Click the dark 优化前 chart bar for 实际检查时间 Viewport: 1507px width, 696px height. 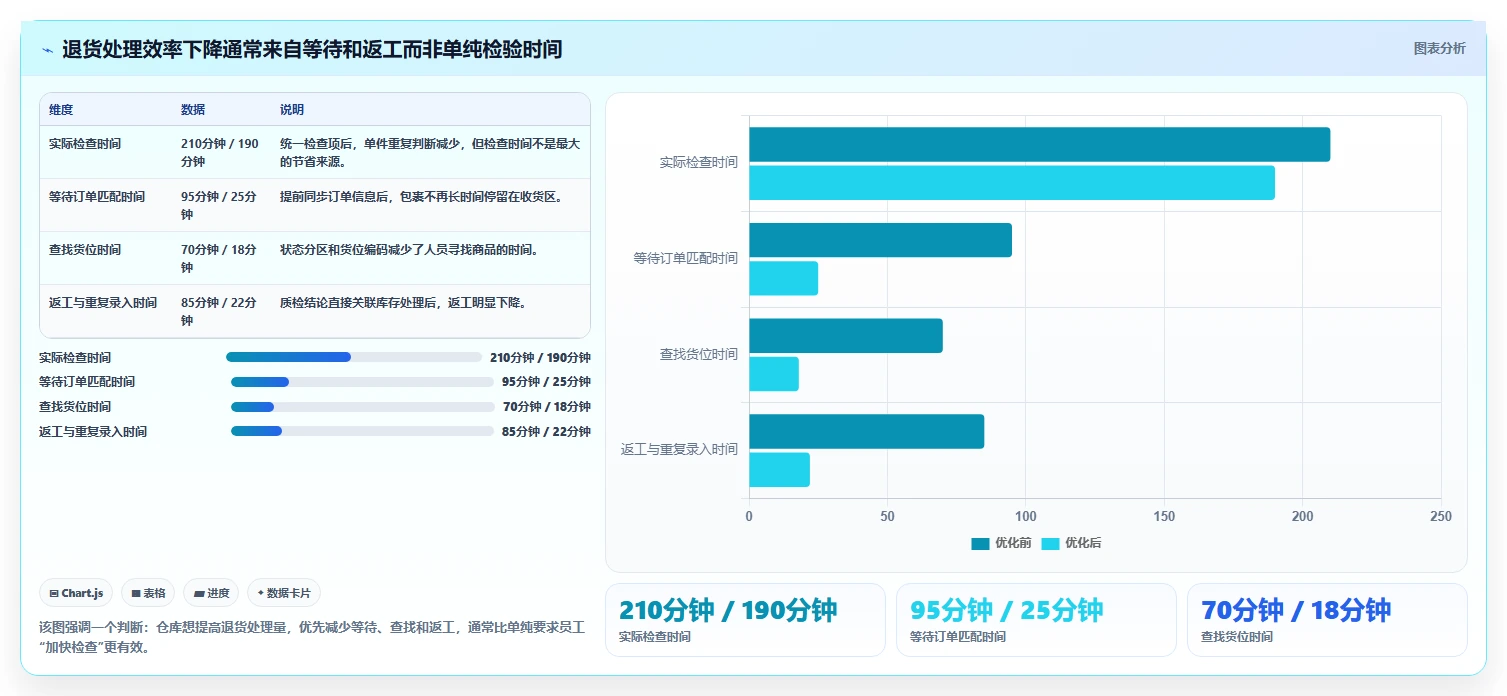(x=1039, y=144)
